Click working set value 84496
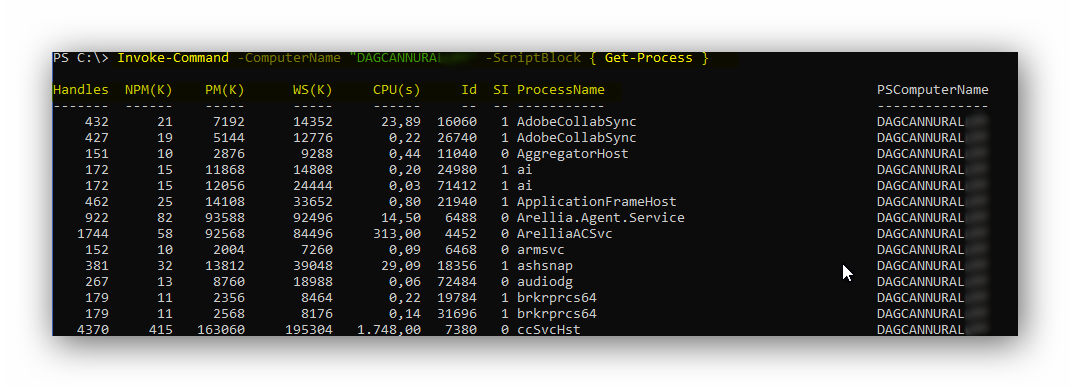Viewport: 1070px width, 388px height. click(313, 234)
